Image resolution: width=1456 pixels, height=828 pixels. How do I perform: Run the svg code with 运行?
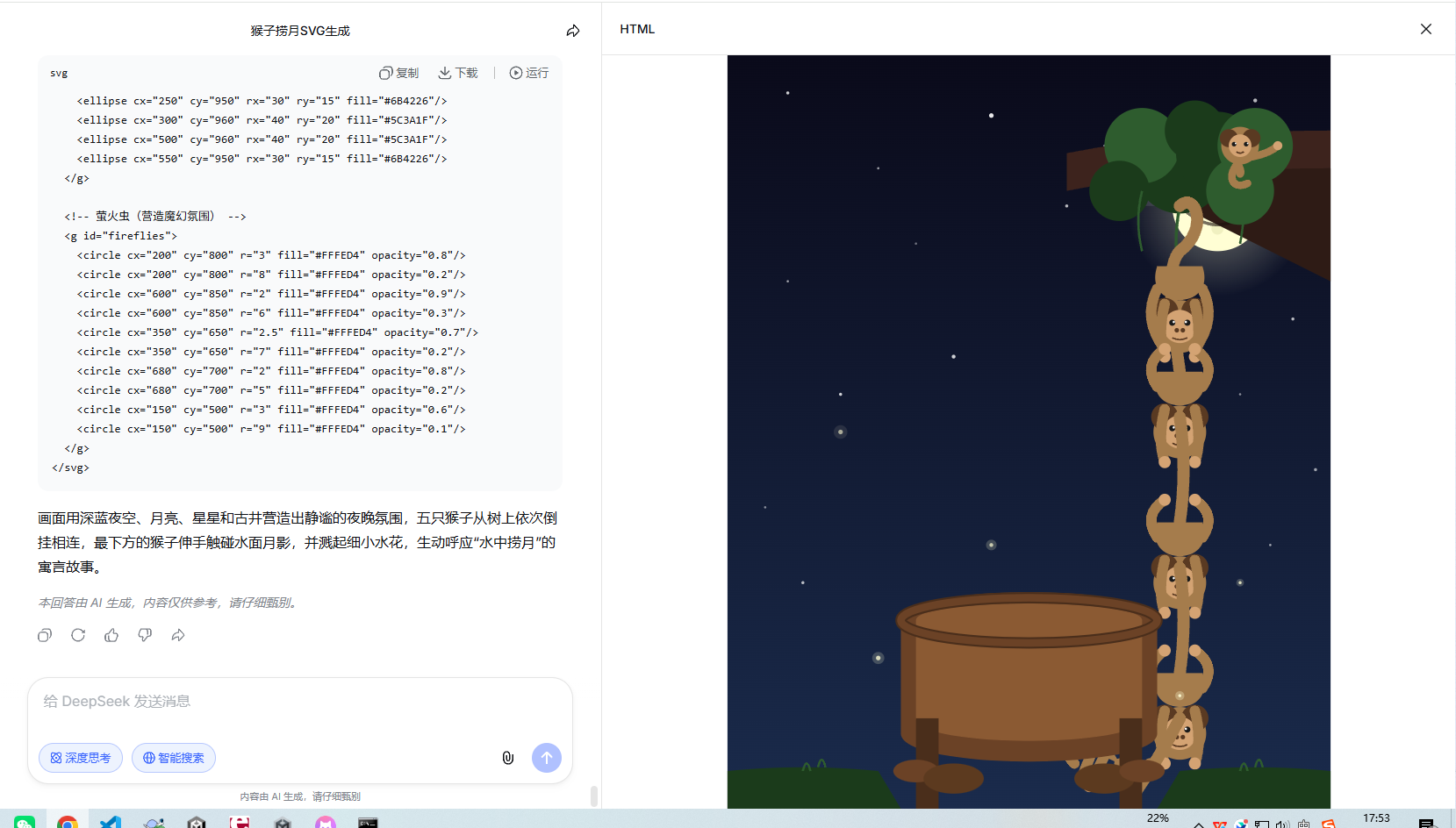(529, 73)
